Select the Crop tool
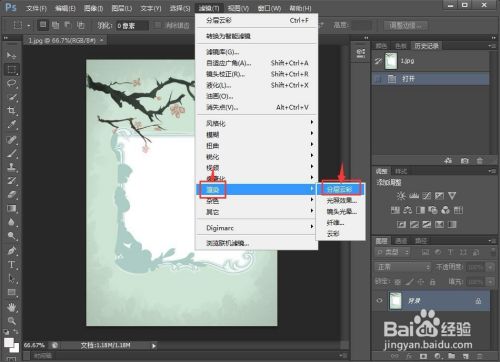This screenshot has width=500, height=362. click(12, 111)
